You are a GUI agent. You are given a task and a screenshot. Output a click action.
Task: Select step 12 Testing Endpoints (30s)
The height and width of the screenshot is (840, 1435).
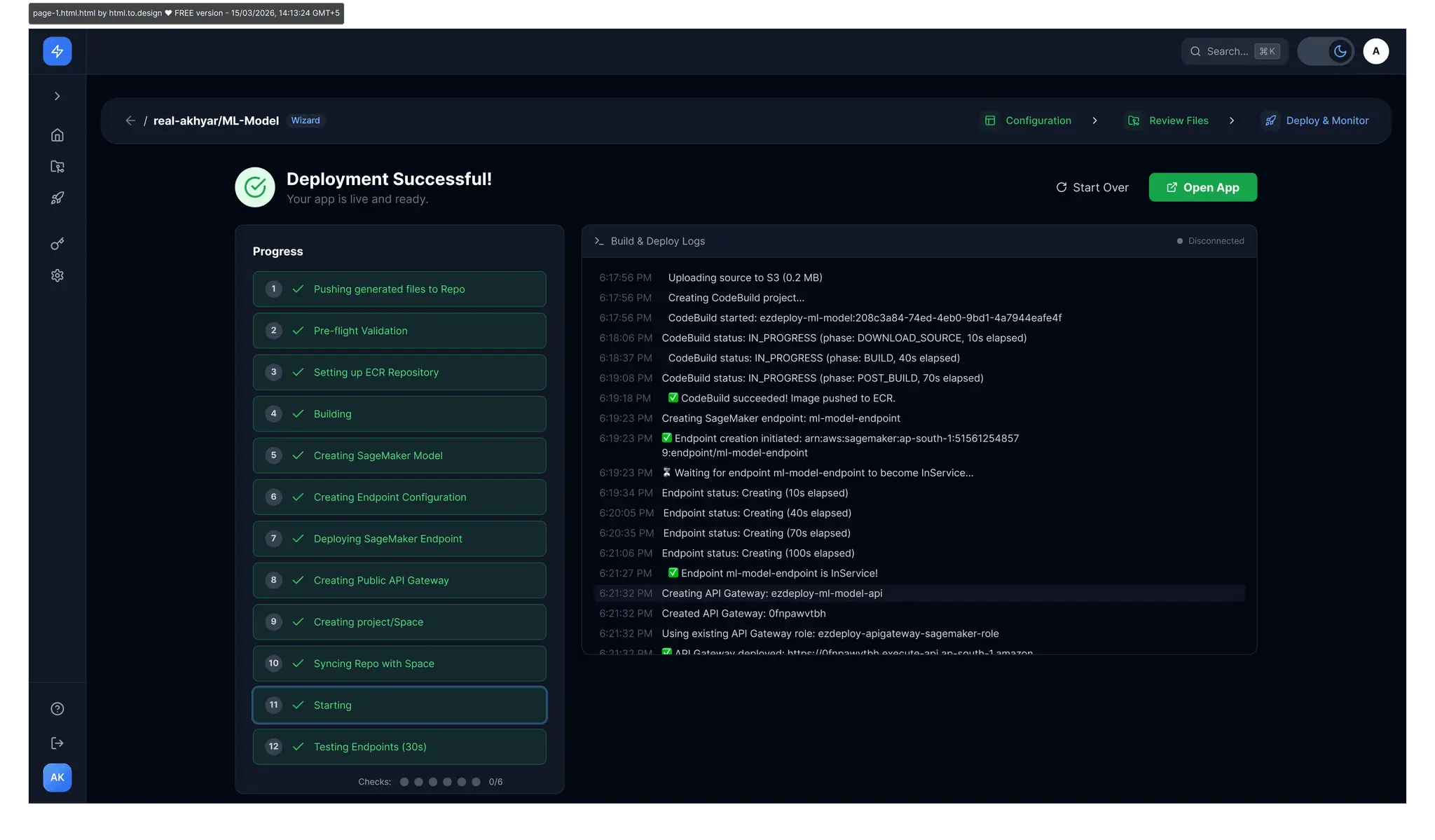tap(399, 747)
